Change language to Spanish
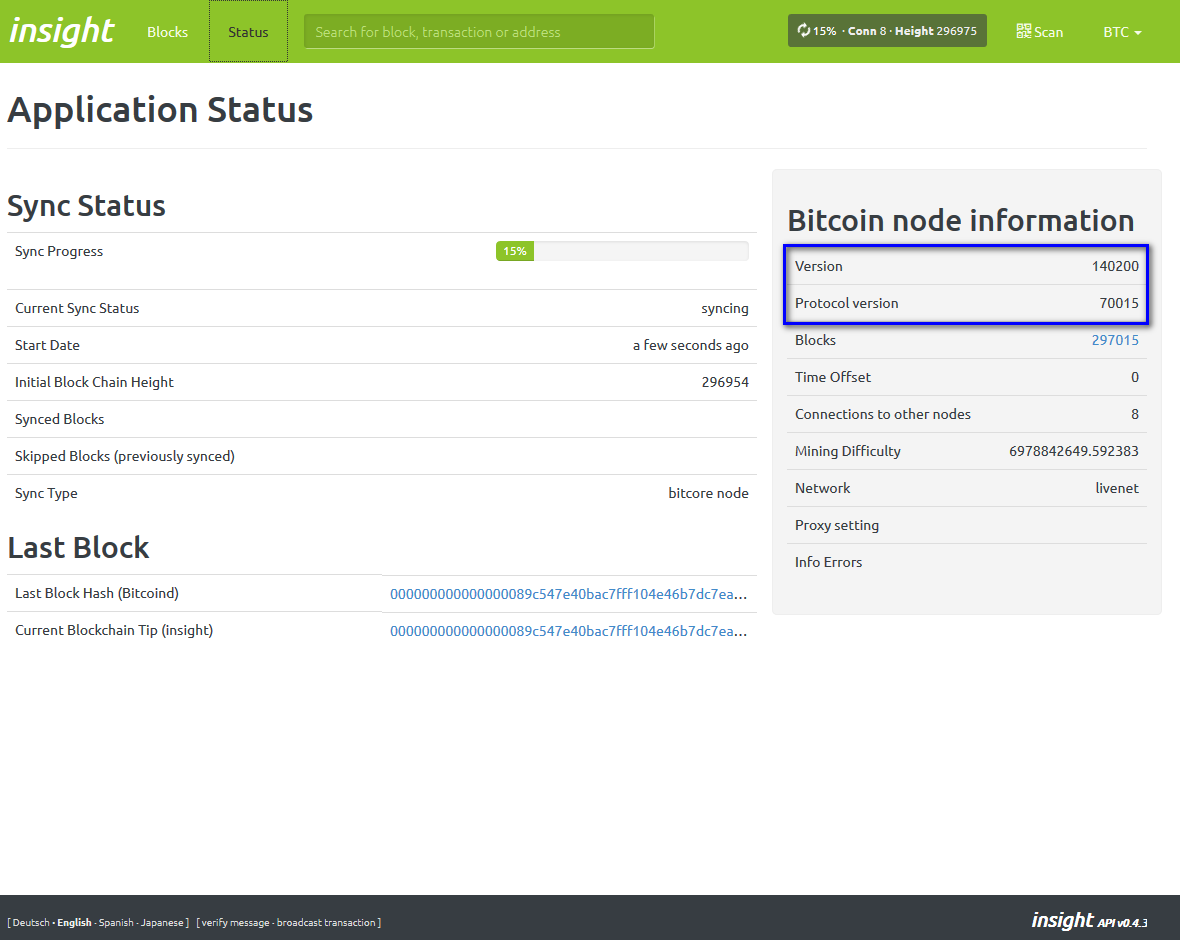Viewport: 1180px width, 940px height. click(115, 922)
